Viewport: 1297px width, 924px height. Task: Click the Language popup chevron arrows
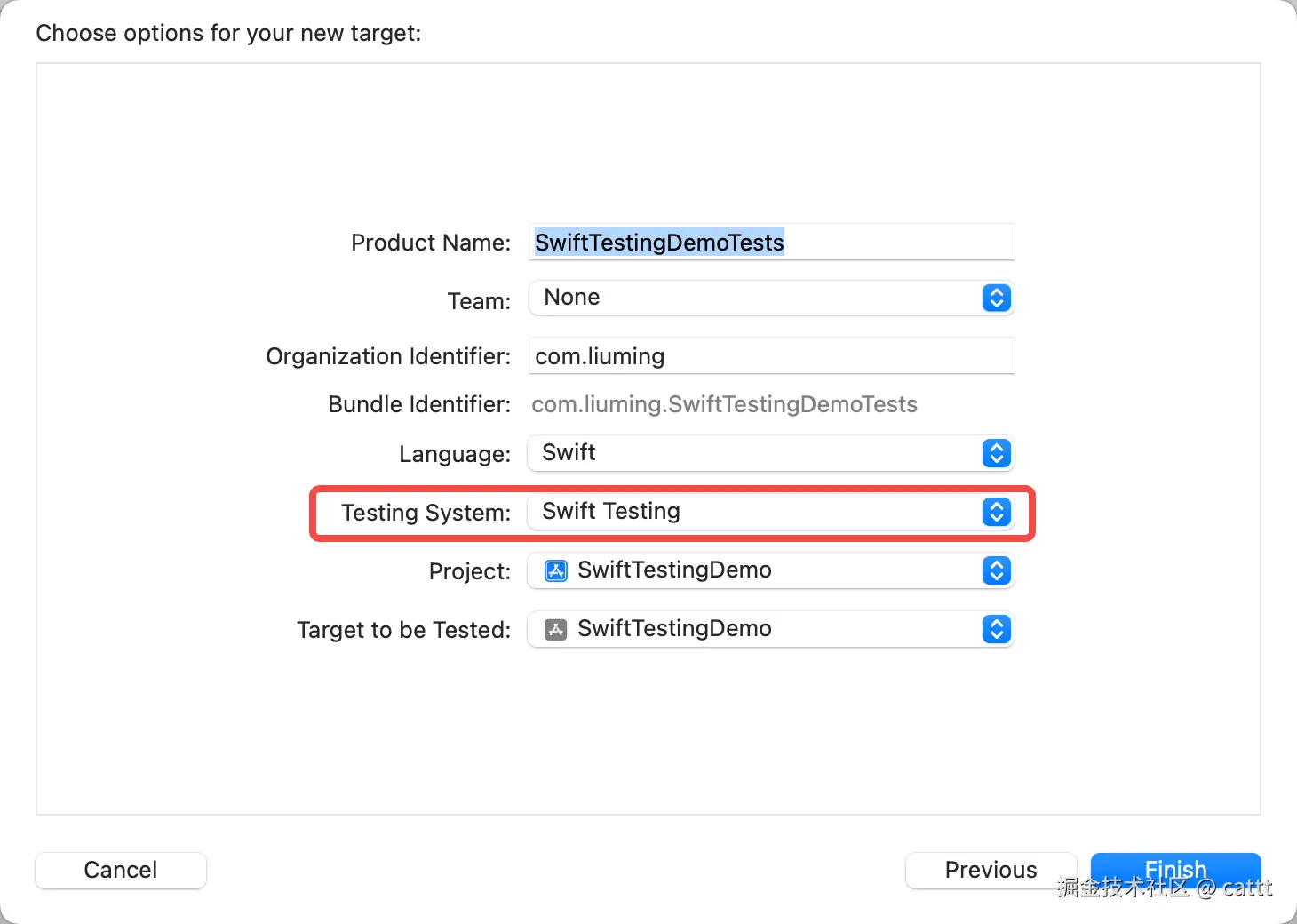click(996, 453)
